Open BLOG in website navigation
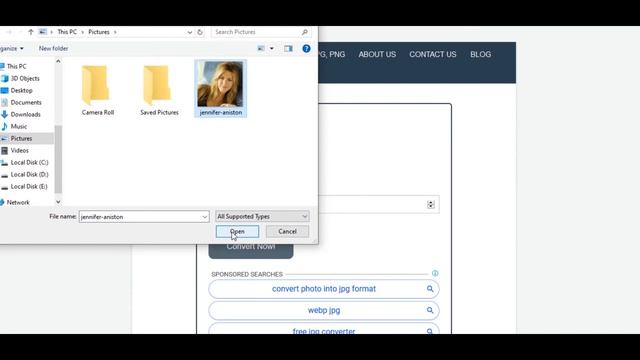 point(480,54)
